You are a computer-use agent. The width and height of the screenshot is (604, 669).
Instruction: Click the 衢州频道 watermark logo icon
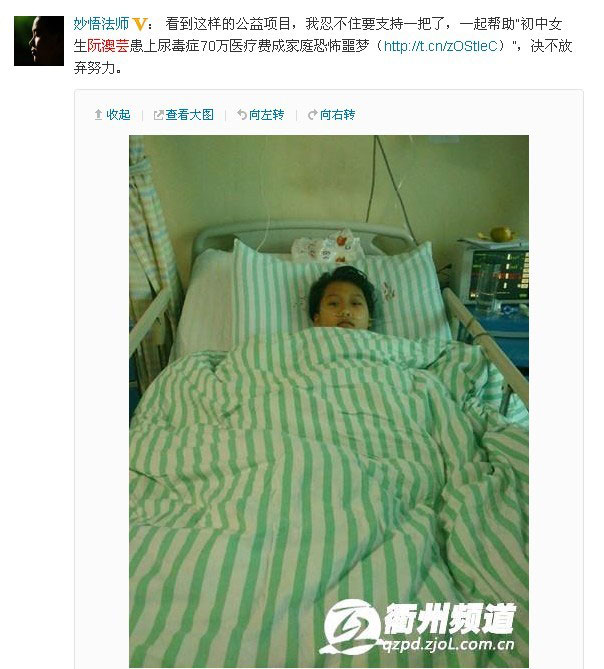point(350,625)
